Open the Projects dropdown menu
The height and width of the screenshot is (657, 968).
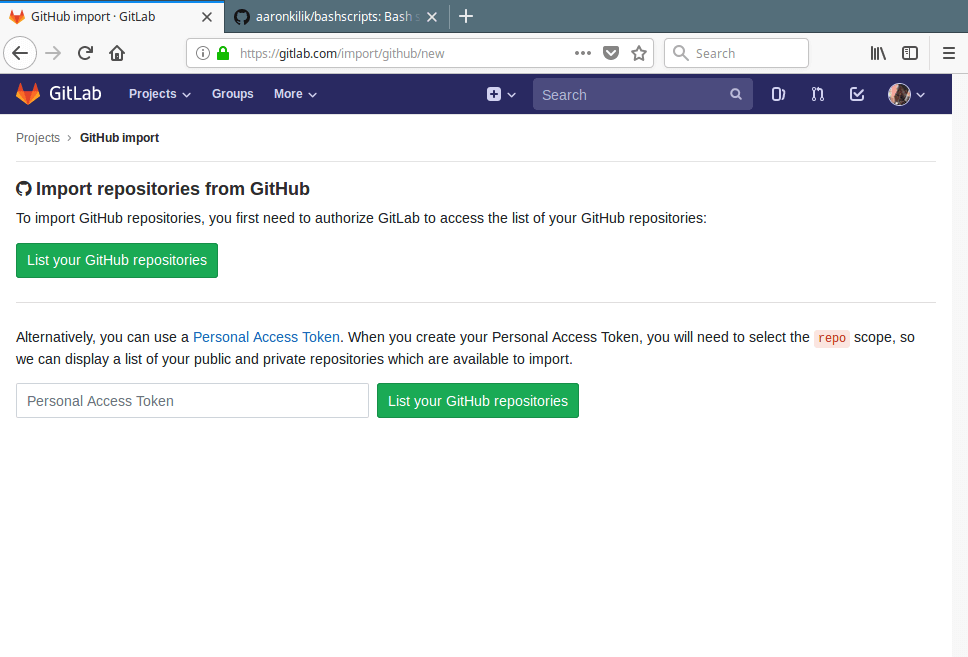point(159,94)
